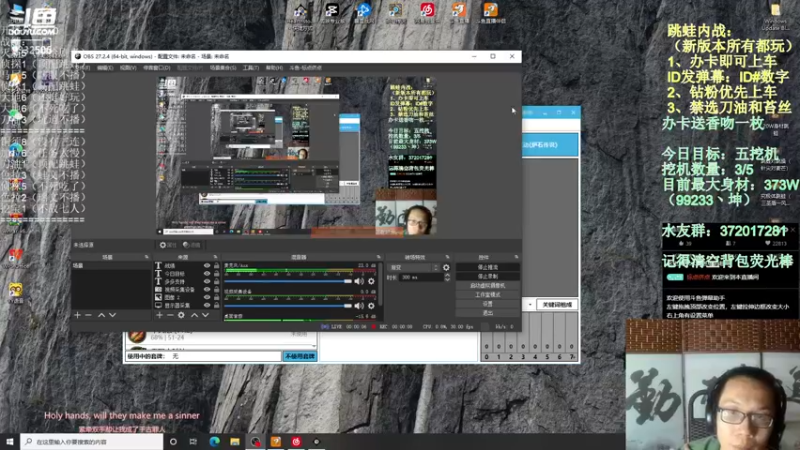Adjust the microphone volume slider
This screenshot has height=450, width=800.
pos(288,281)
